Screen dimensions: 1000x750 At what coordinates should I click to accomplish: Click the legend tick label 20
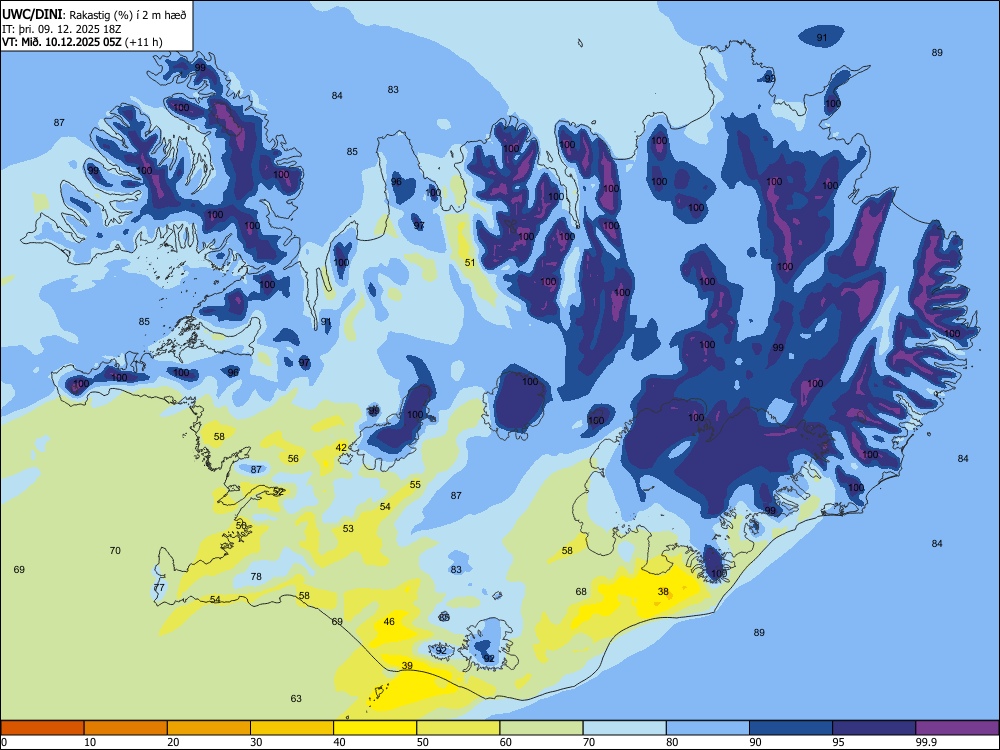[x=173, y=742]
